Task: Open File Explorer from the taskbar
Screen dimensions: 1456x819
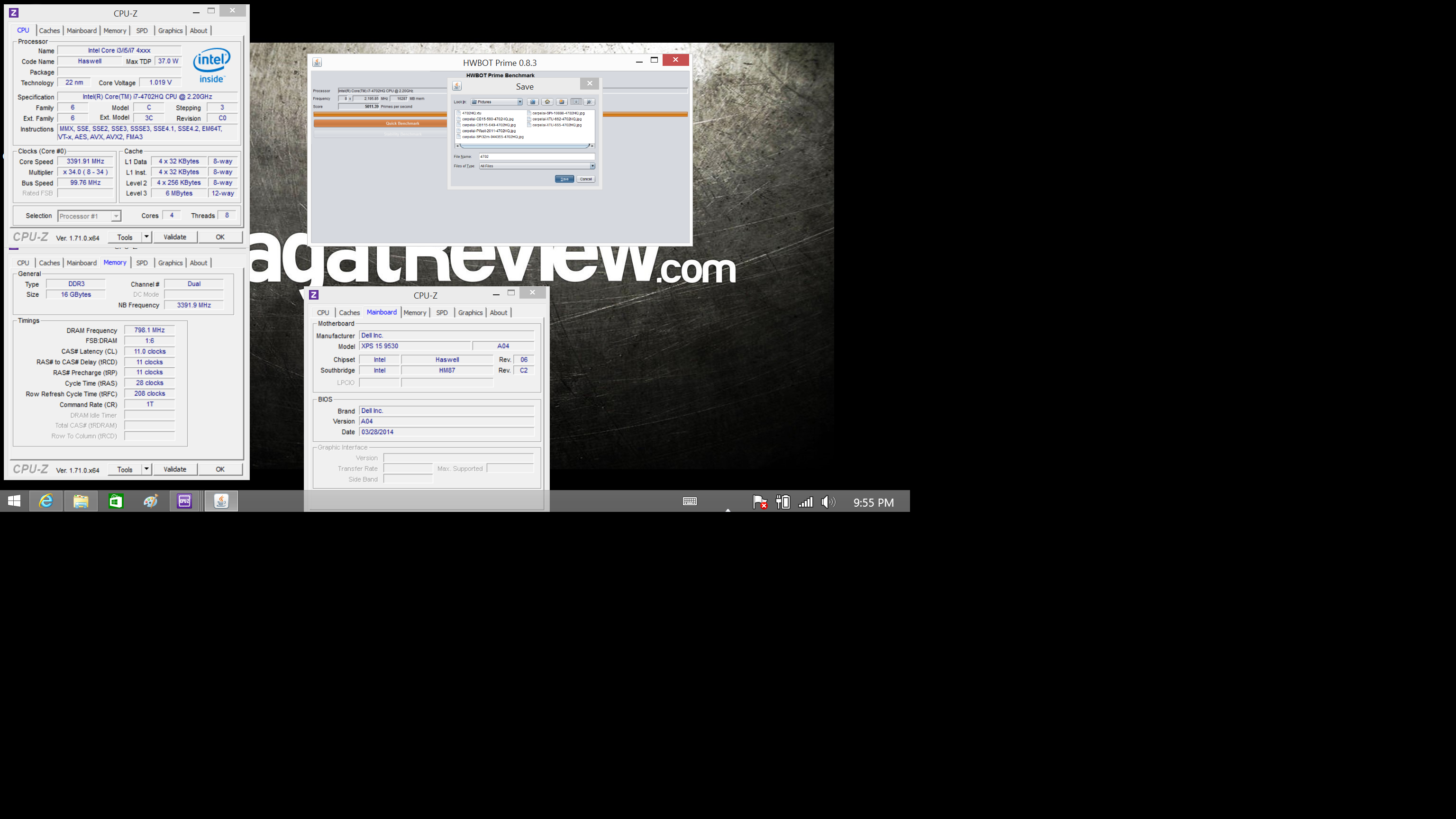Action: point(81,501)
